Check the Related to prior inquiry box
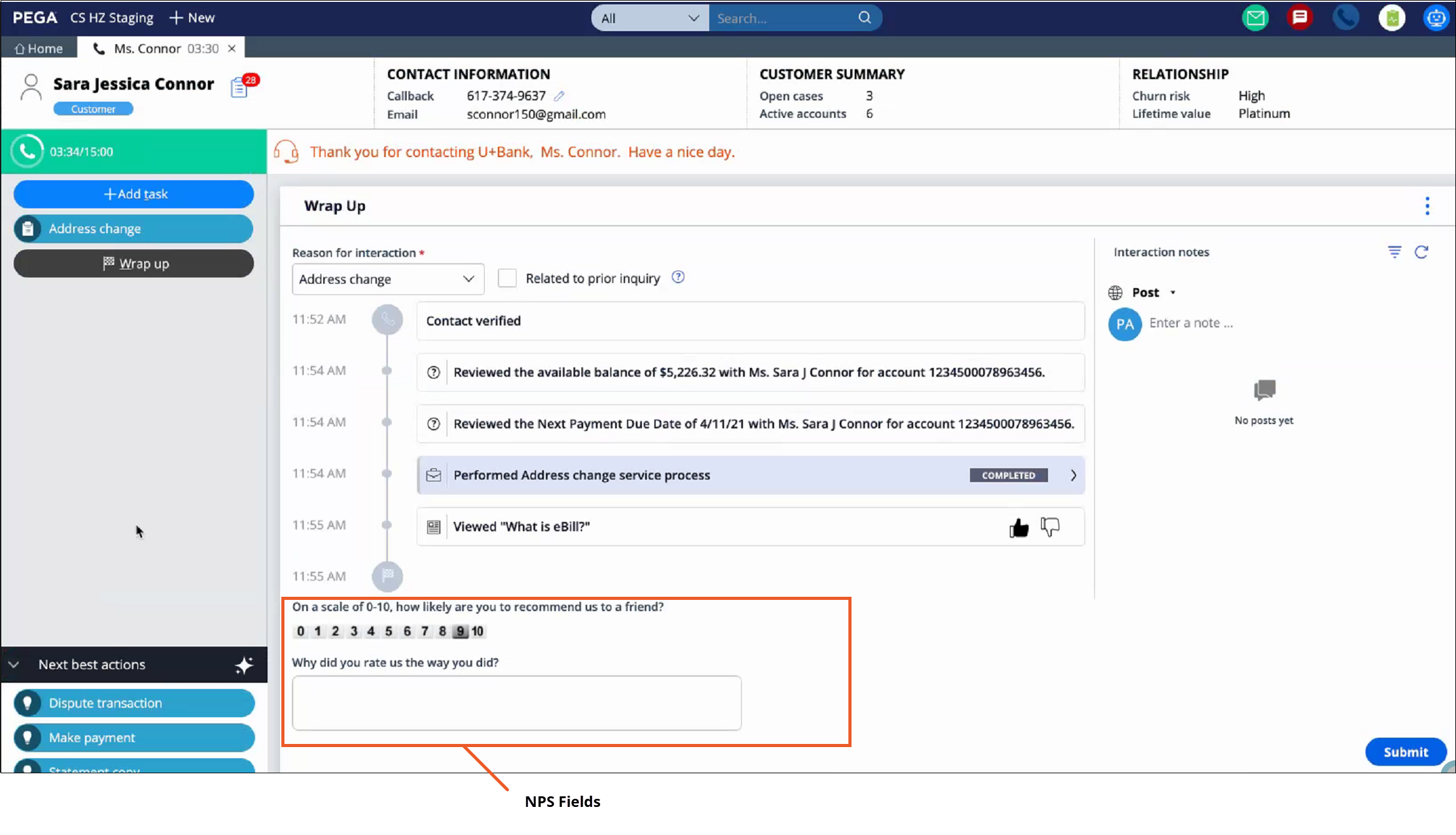This screenshot has height=835, width=1456. point(507,278)
